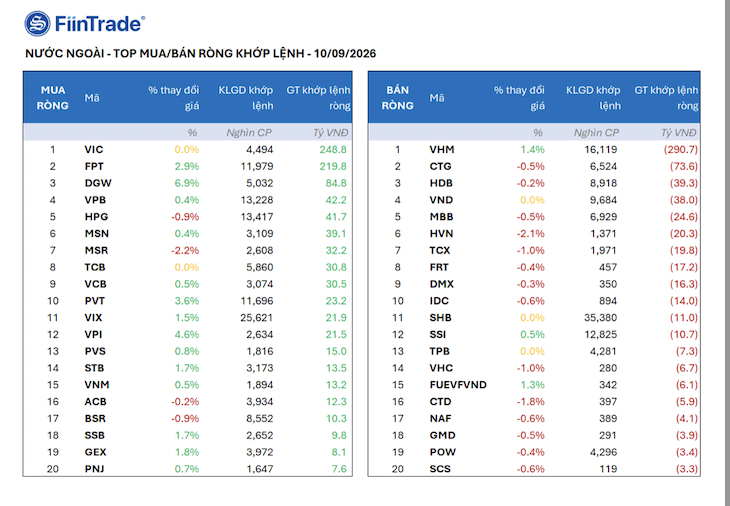The height and width of the screenshot is (506, 730).
Task: Select the GEX ticker
Action: pos(95,452)
